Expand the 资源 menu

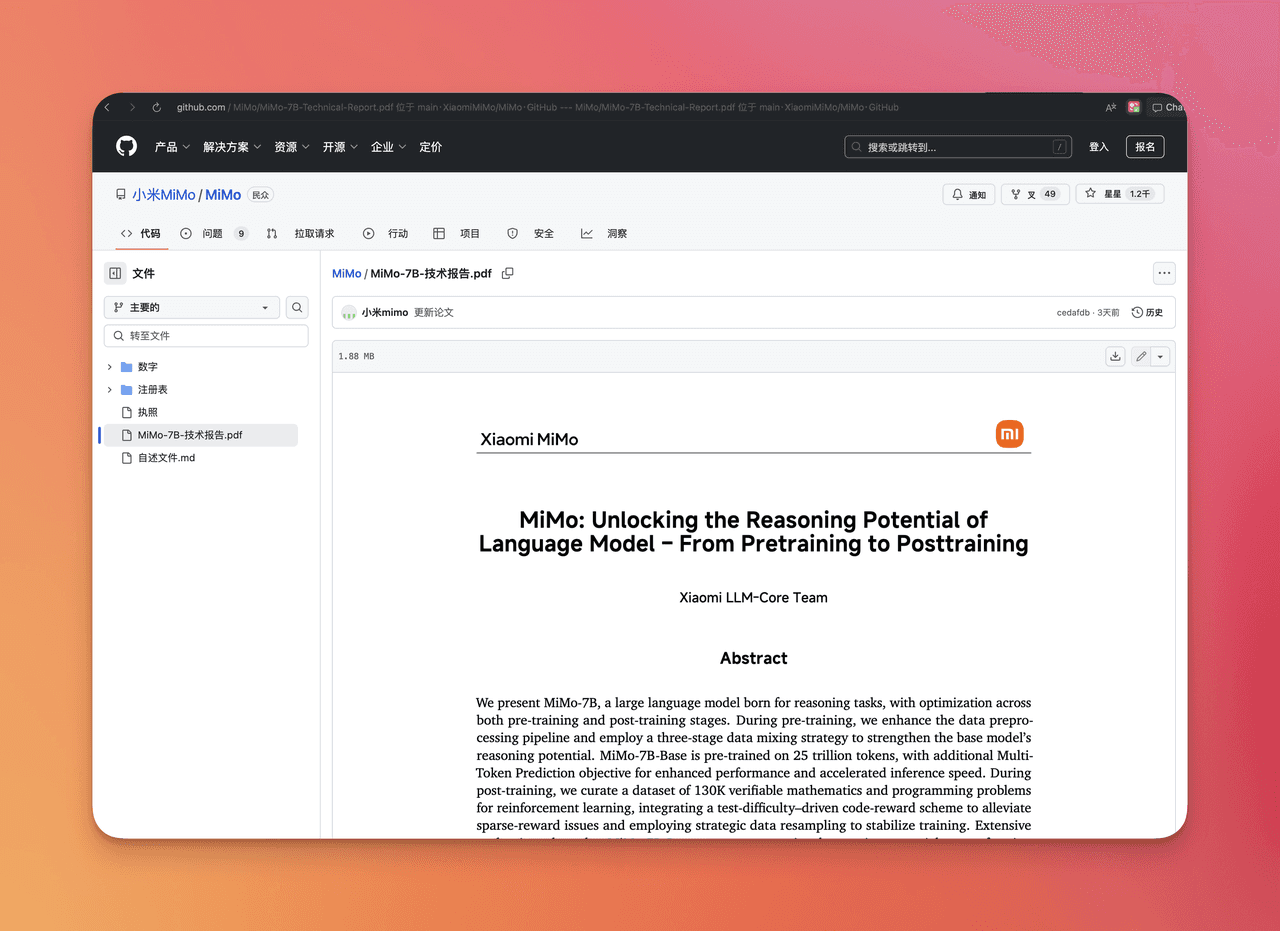coord(292,147)
